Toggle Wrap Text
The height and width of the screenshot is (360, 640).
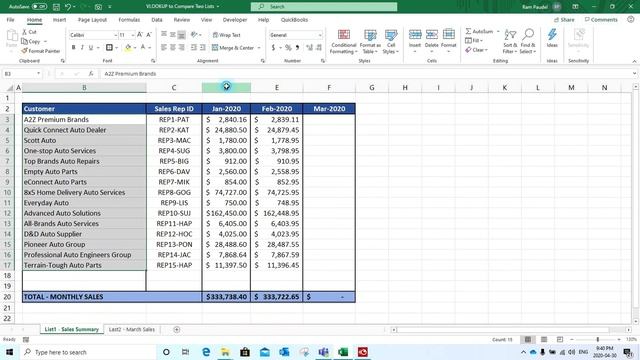[227, 35]
